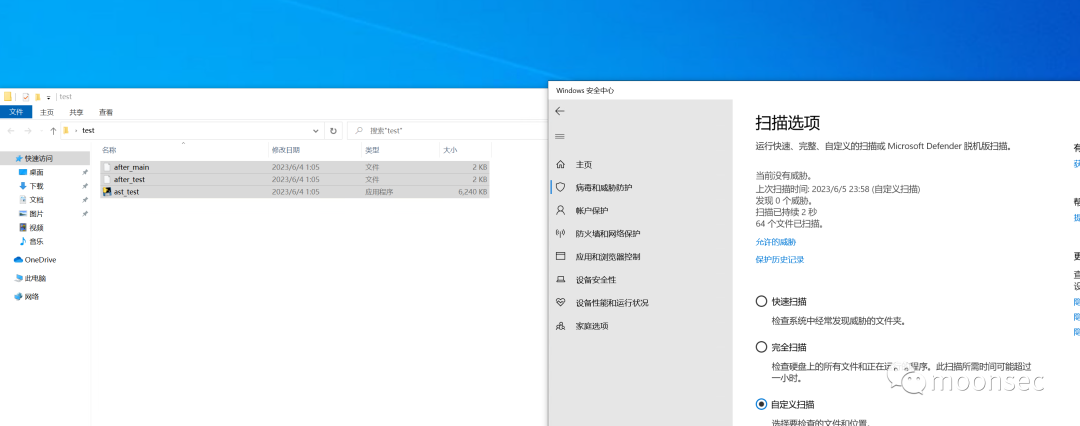1080x426 pixels.
Task: Click the 保护历史记录 link
Action: [780, 260]
